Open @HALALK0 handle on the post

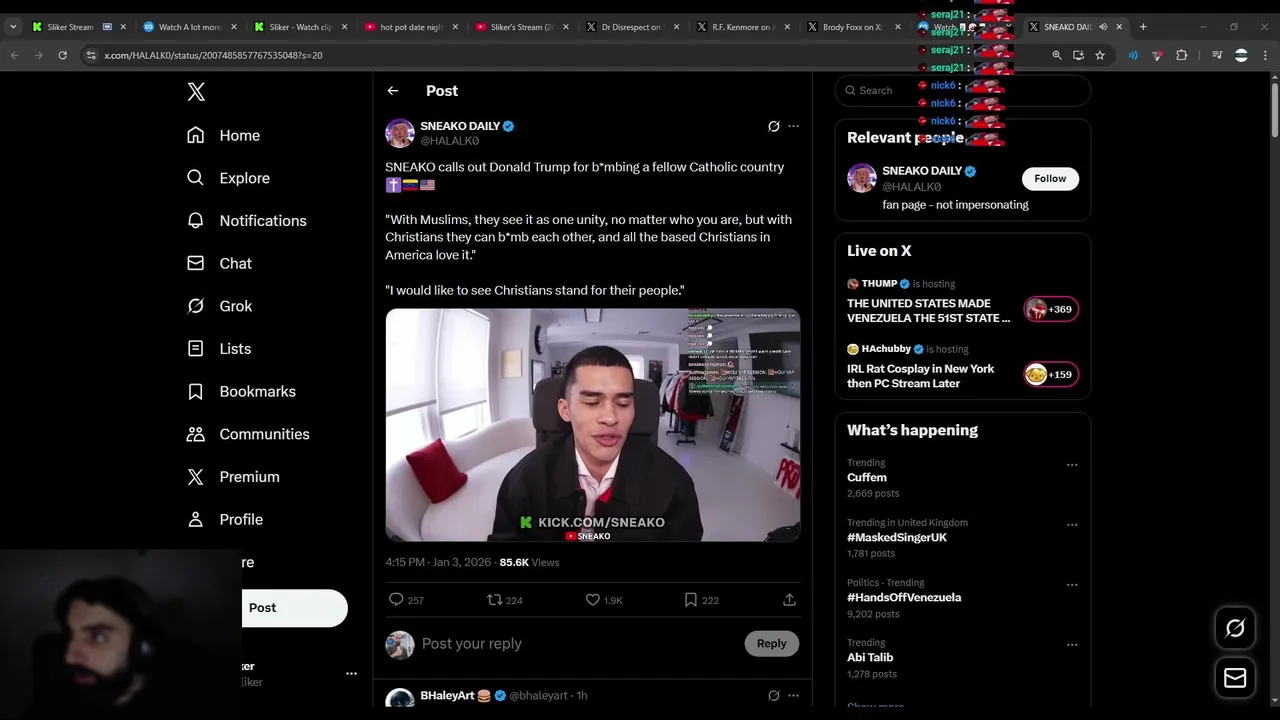pos(450,141)
